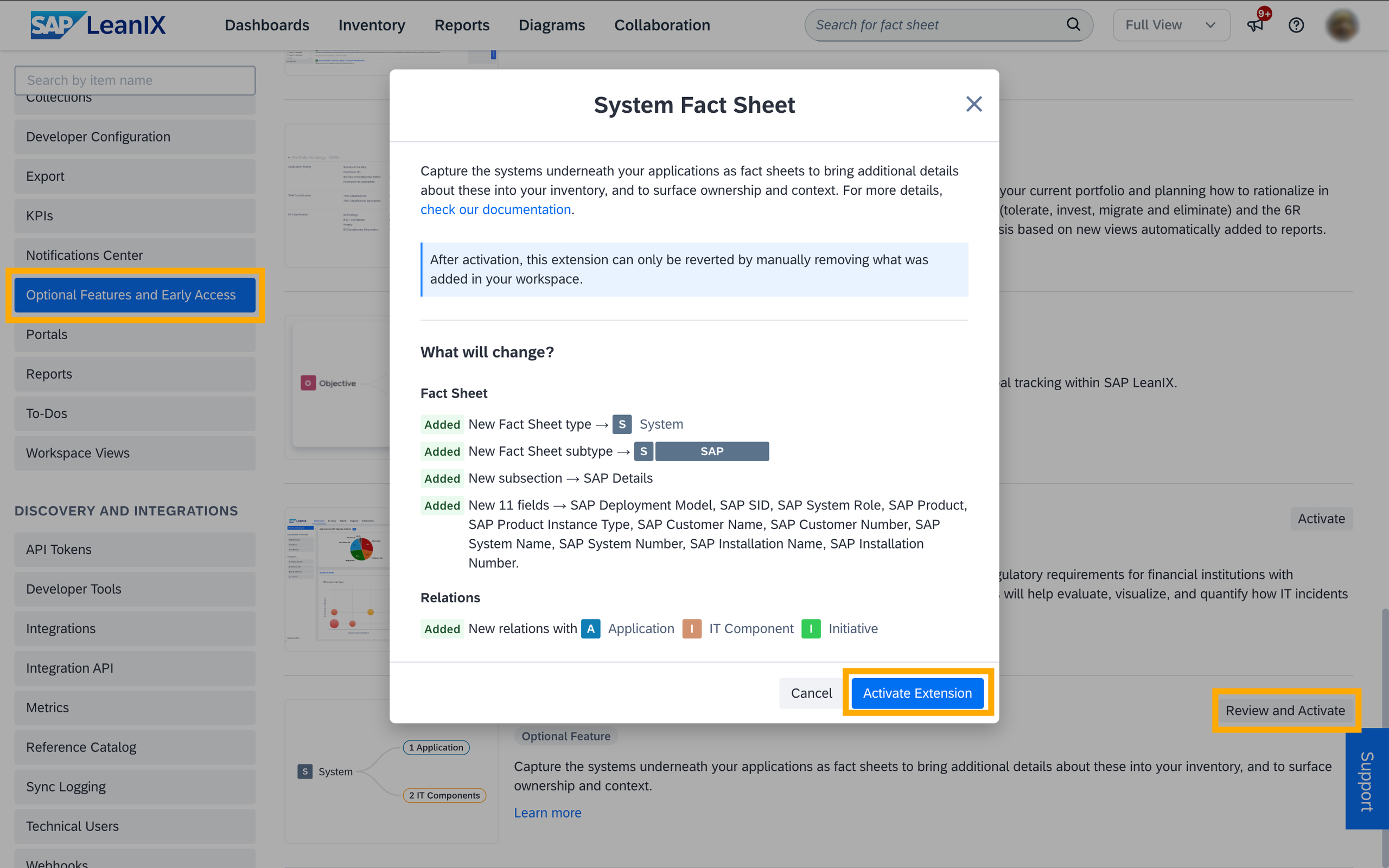The width and height of the screenshot is (1389, 868).
Task: Open the announcements megaphone icon
Action: tap(1256, 25)
